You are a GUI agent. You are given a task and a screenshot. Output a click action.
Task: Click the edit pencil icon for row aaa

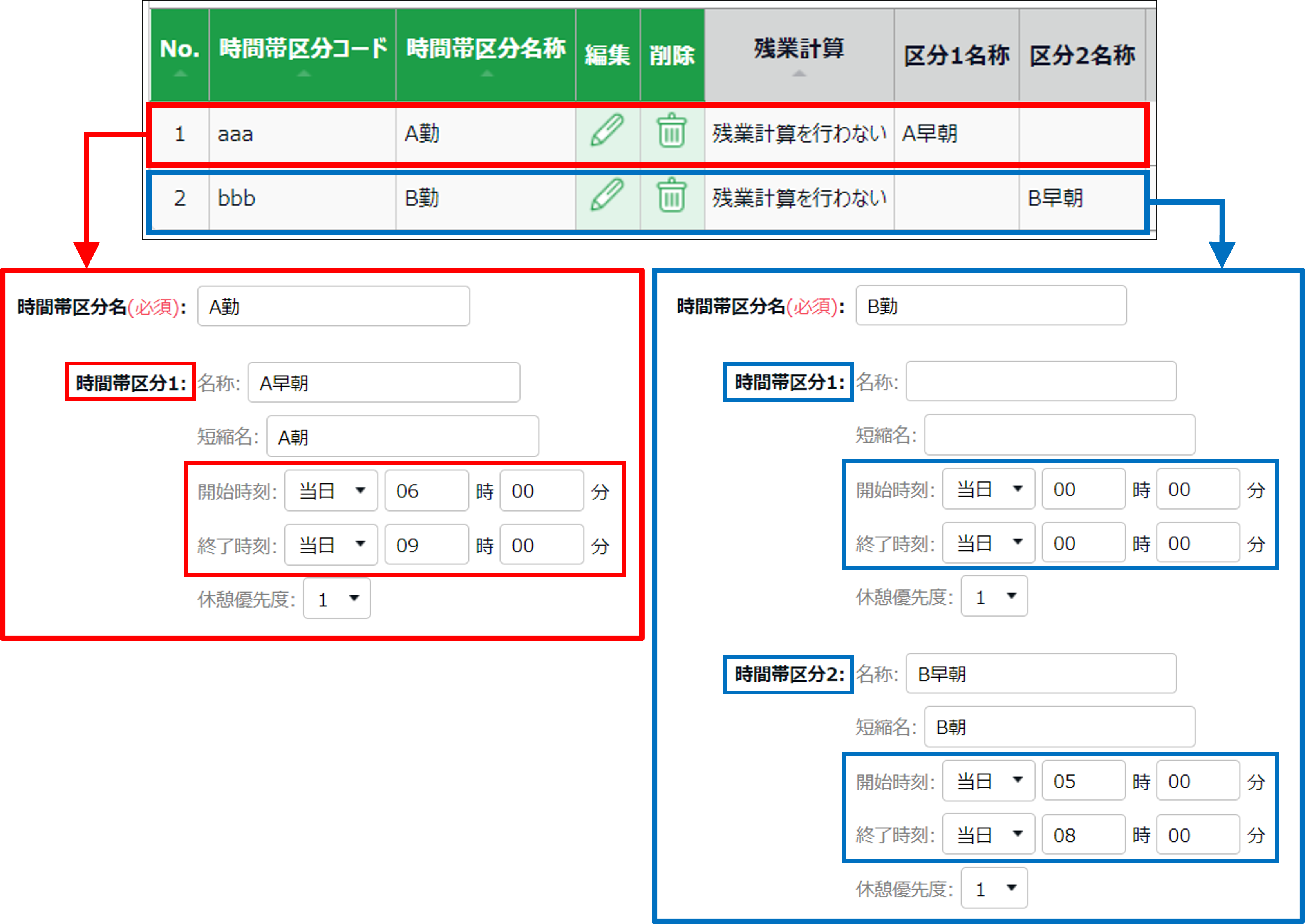(607, 131)
